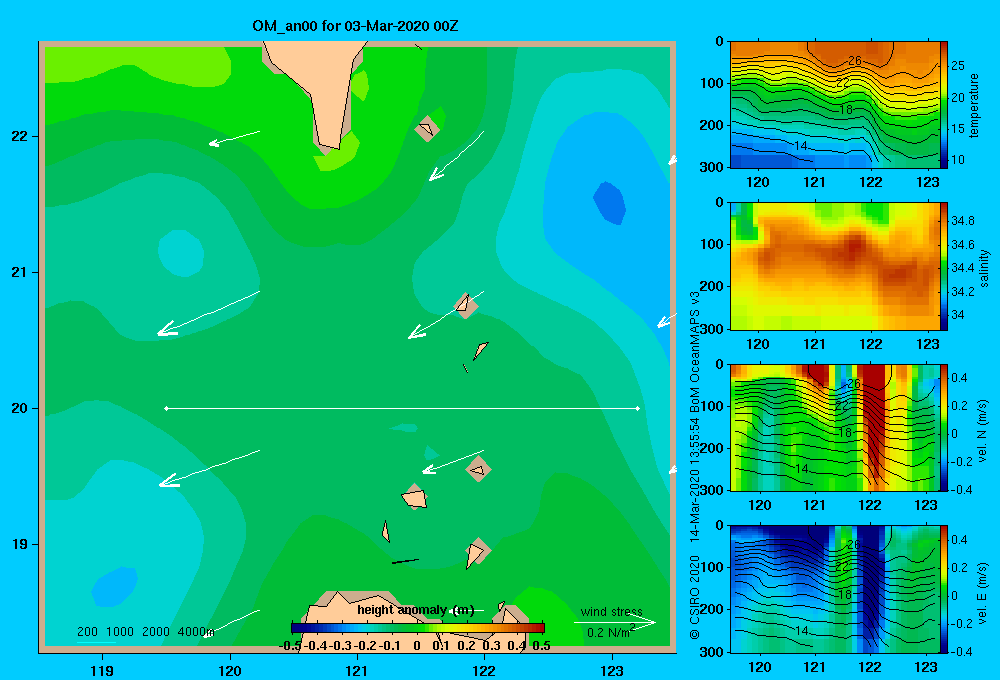Click the vel. N color scale bar

(944, 427)
